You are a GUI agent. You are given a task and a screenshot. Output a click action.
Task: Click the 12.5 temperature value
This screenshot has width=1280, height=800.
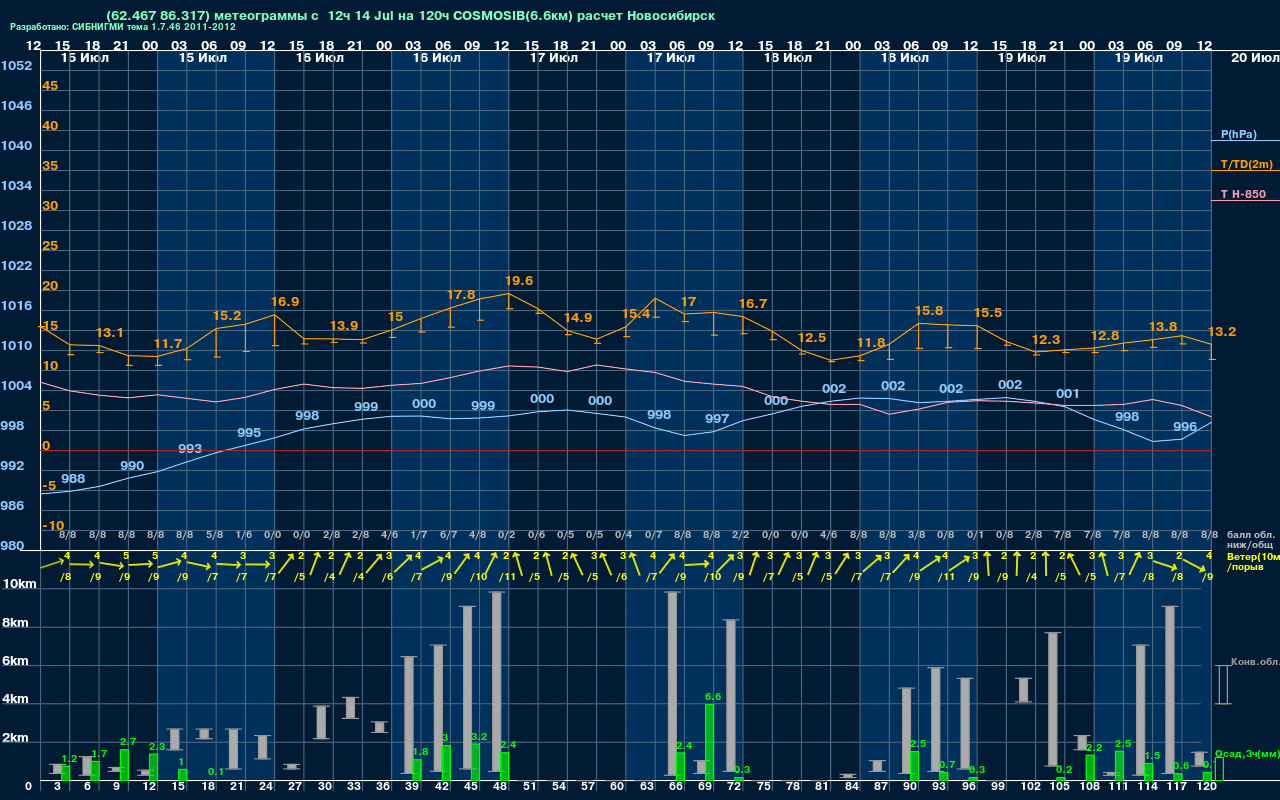pyautogui.click(x=812, y=338)
